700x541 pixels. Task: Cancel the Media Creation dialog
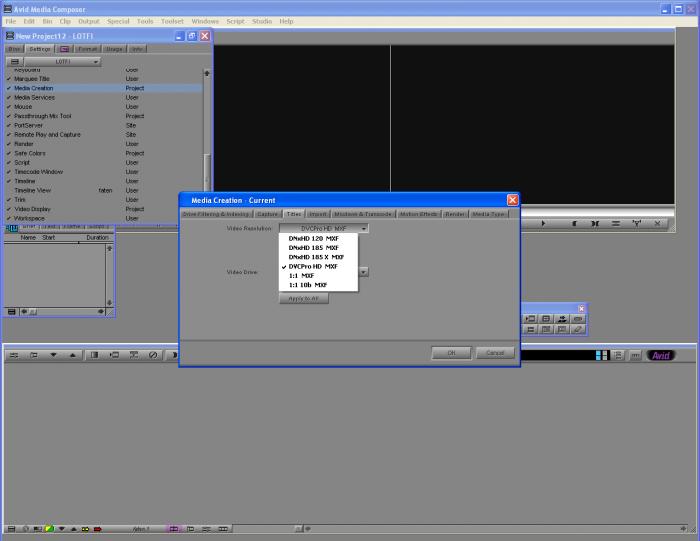[x=495, y=353]
